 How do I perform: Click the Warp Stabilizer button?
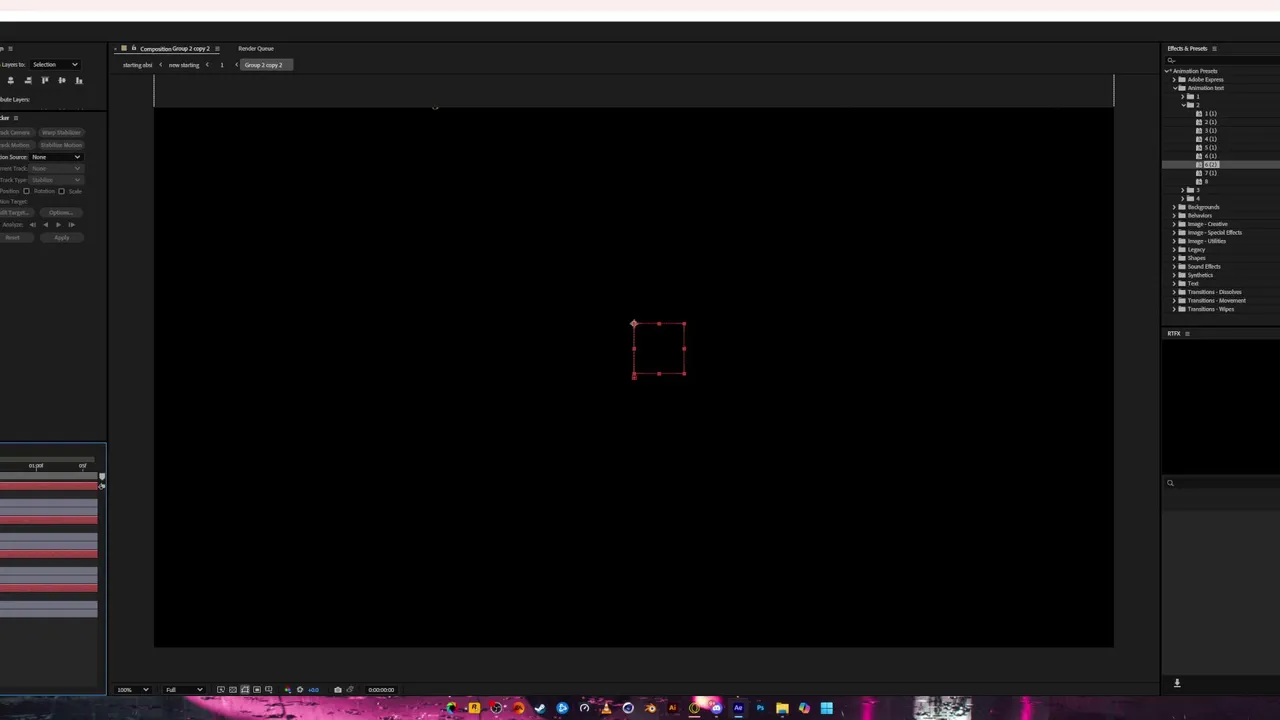[61, 133]
